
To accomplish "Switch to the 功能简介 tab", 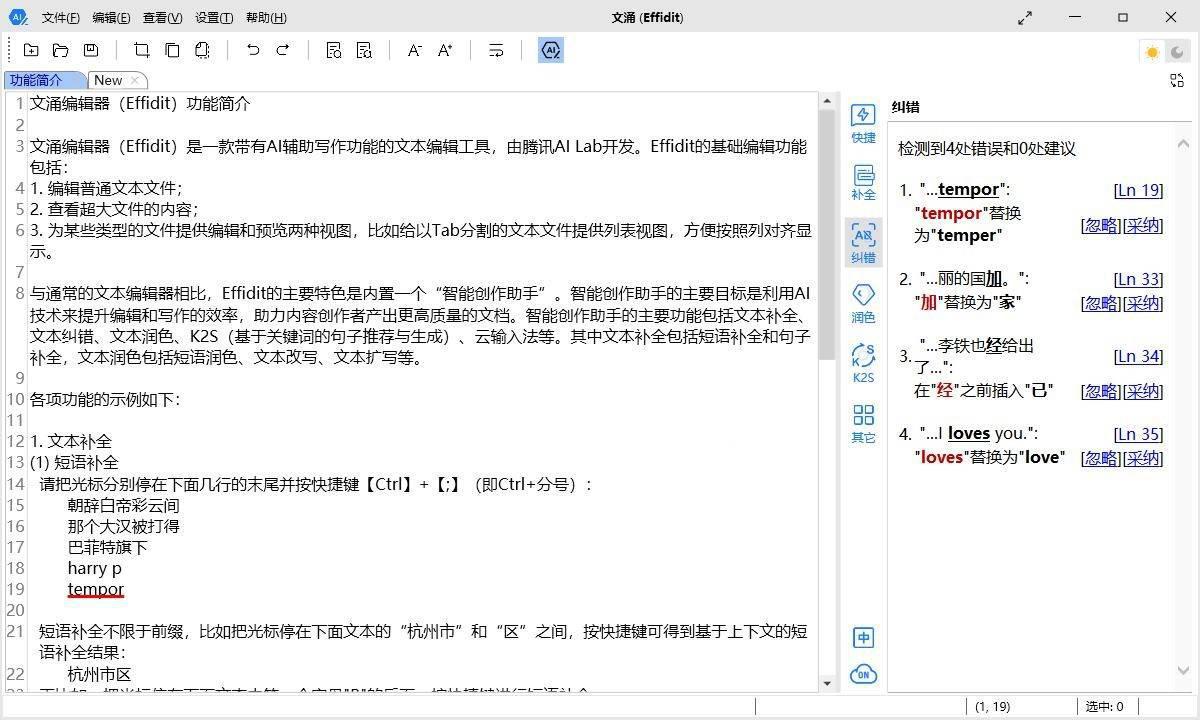I will pos(44,80).
